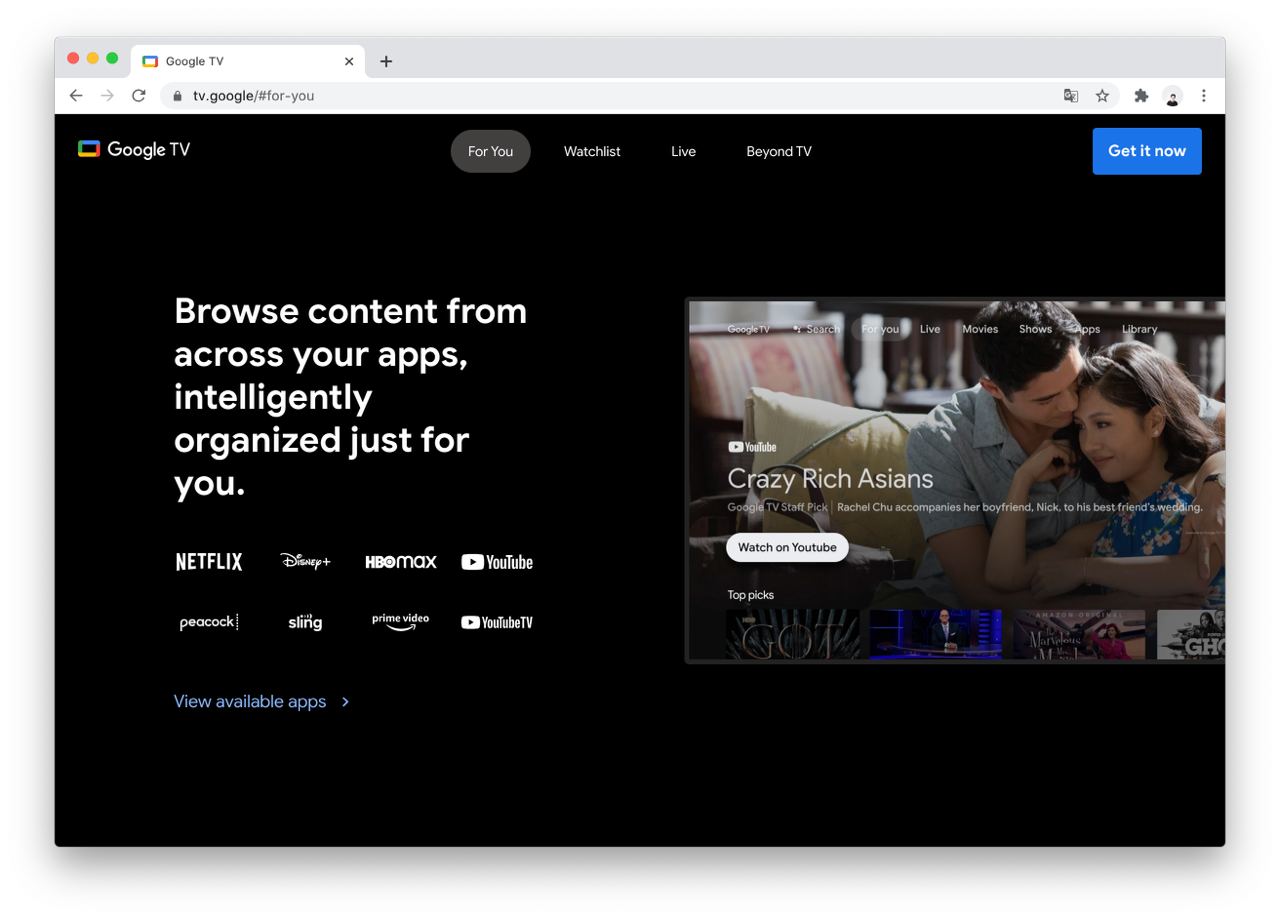Click the address bar URL
The image size is (1280, 919).
[254, 96]
